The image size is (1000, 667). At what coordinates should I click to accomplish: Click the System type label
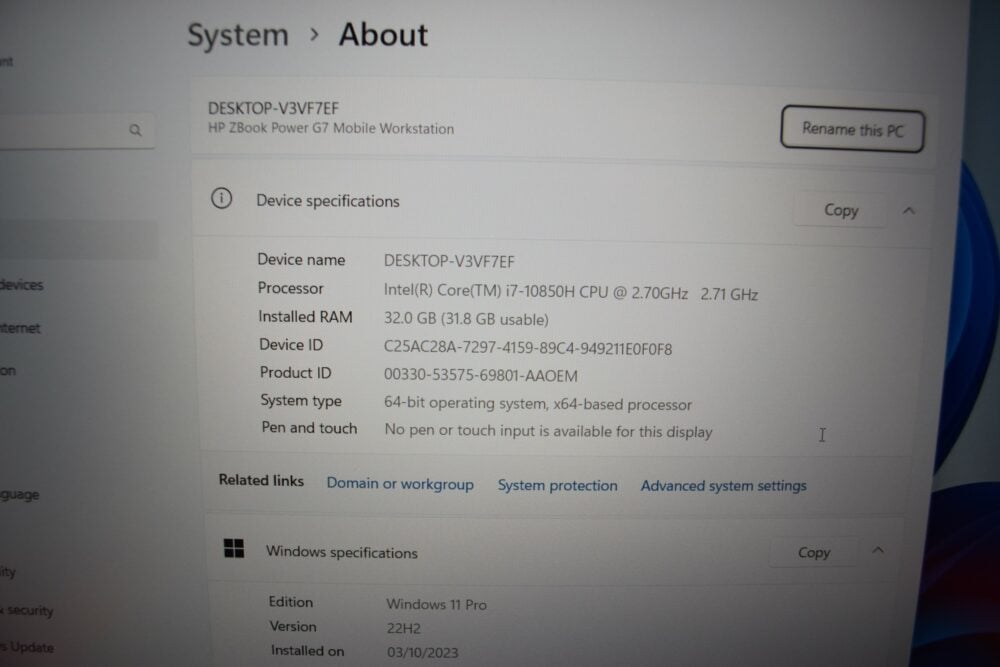(301, 400)
